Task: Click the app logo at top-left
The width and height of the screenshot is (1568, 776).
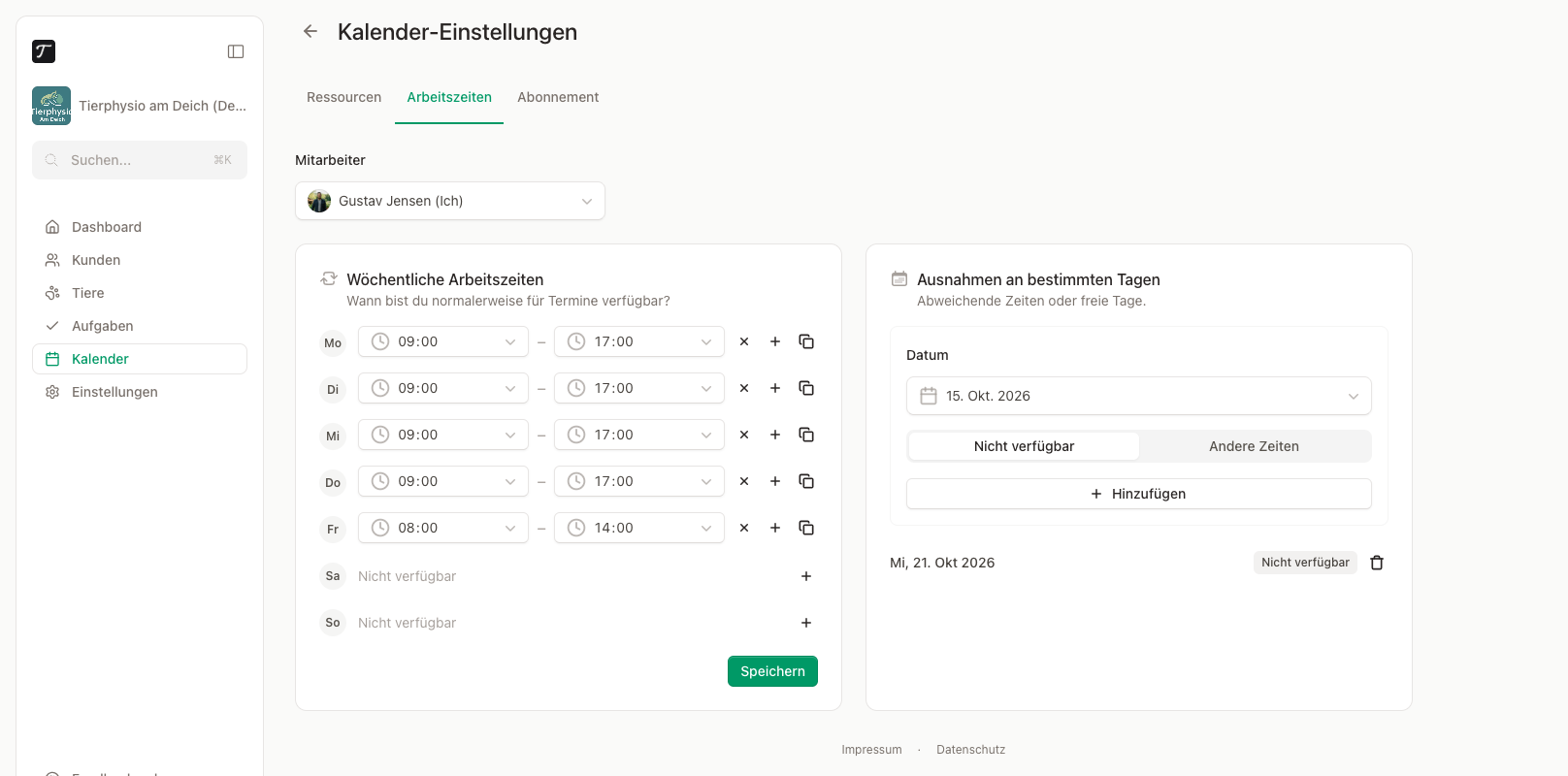Action: 44,51
